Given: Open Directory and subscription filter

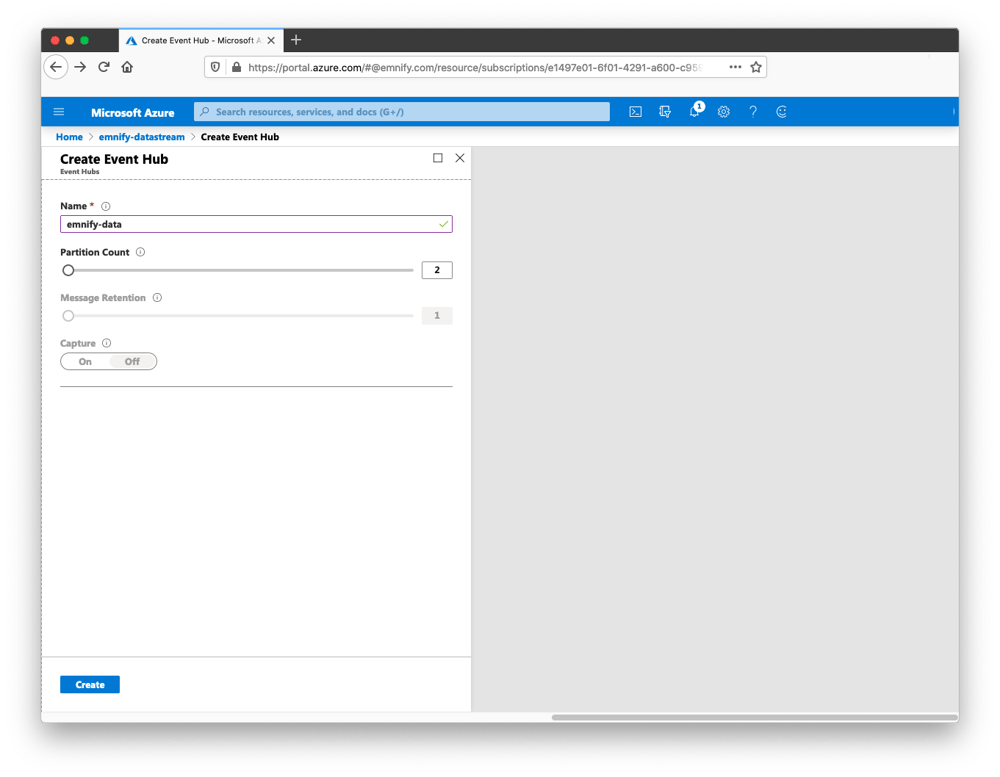Looking at the screenshot, I should 665,112.
